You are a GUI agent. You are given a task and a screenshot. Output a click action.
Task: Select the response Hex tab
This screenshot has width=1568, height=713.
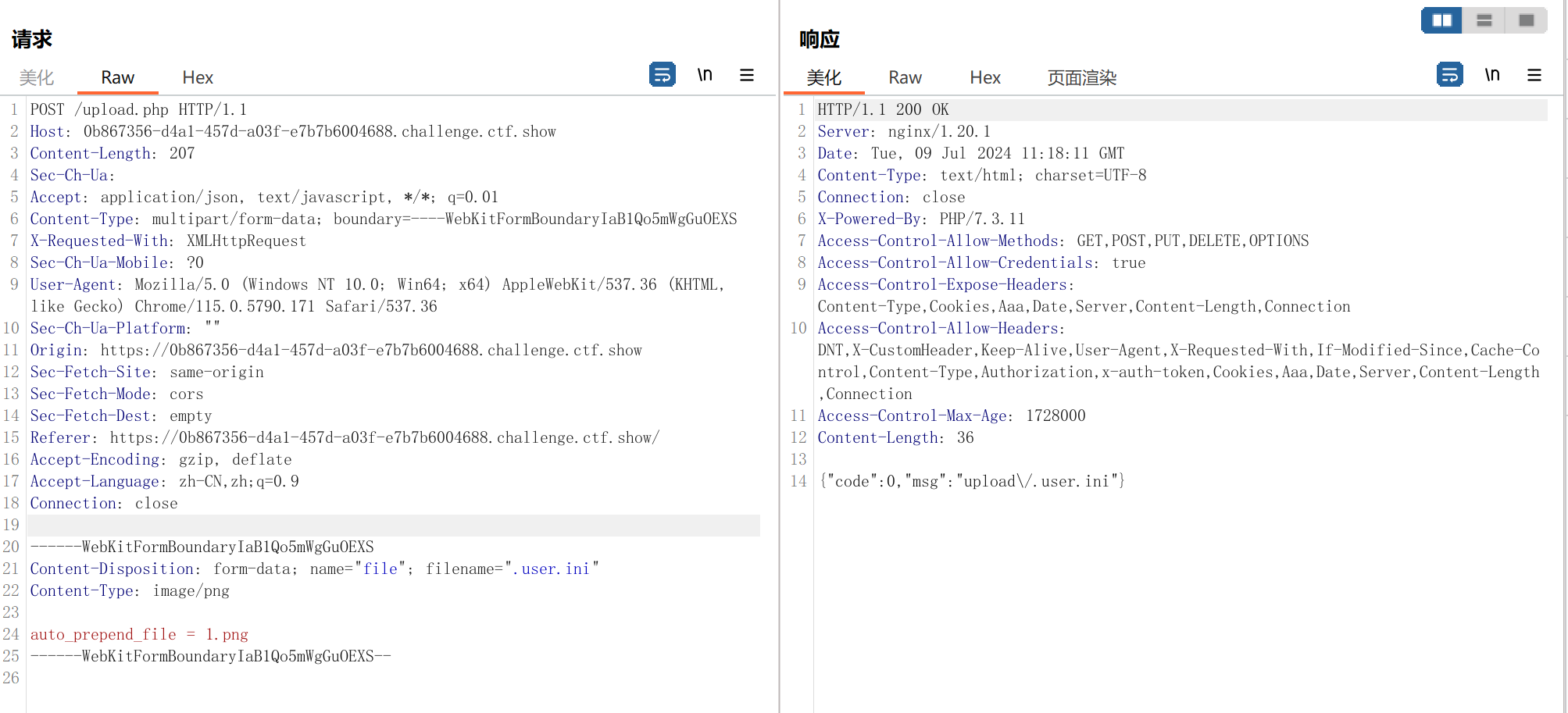click(985, 77)
